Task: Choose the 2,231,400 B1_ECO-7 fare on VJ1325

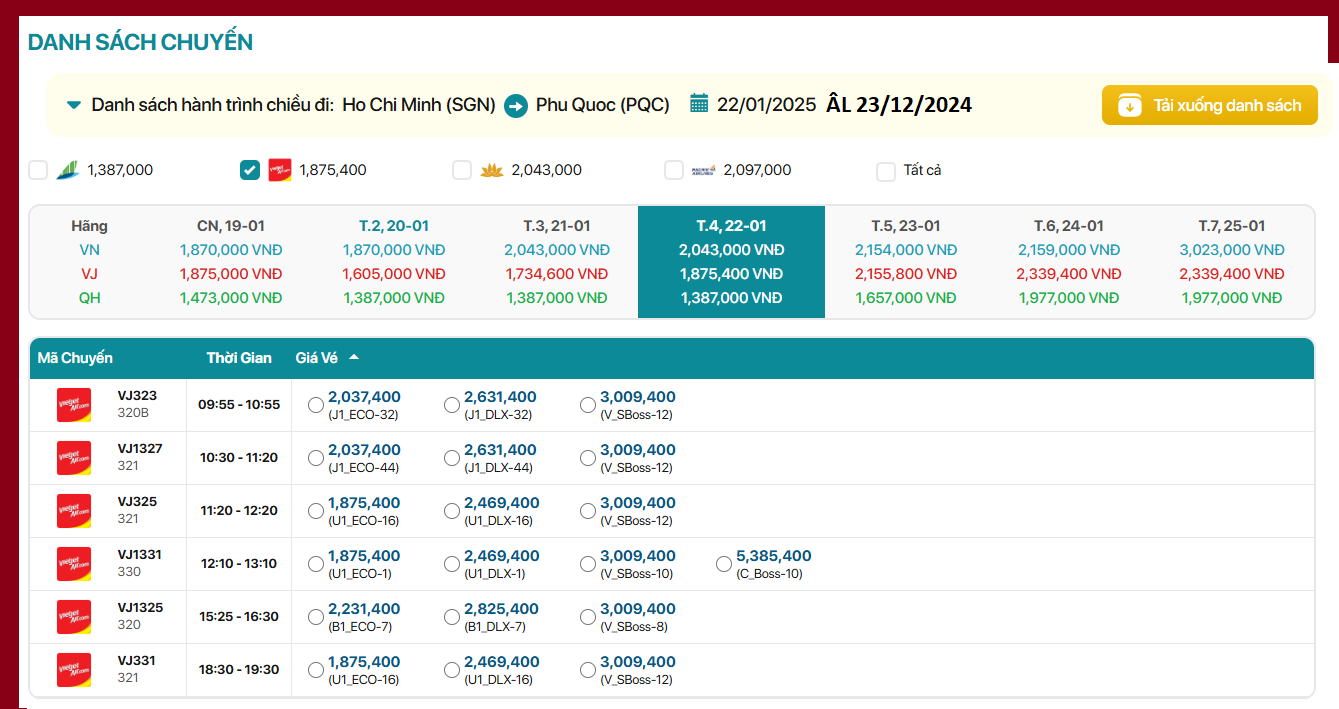Action: pyautogui.click(x=316, y=617)
